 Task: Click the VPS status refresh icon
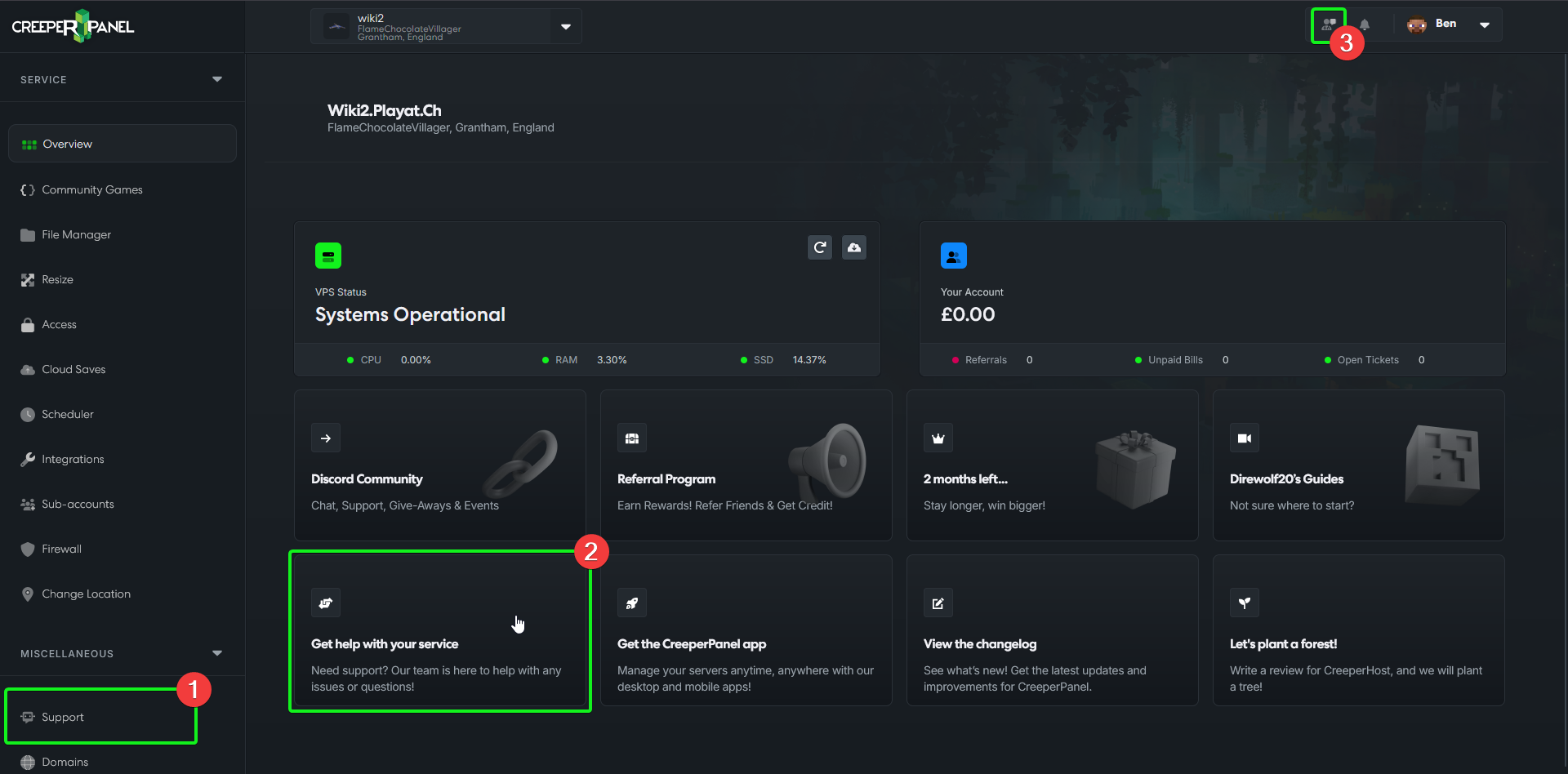pos(820,247)
